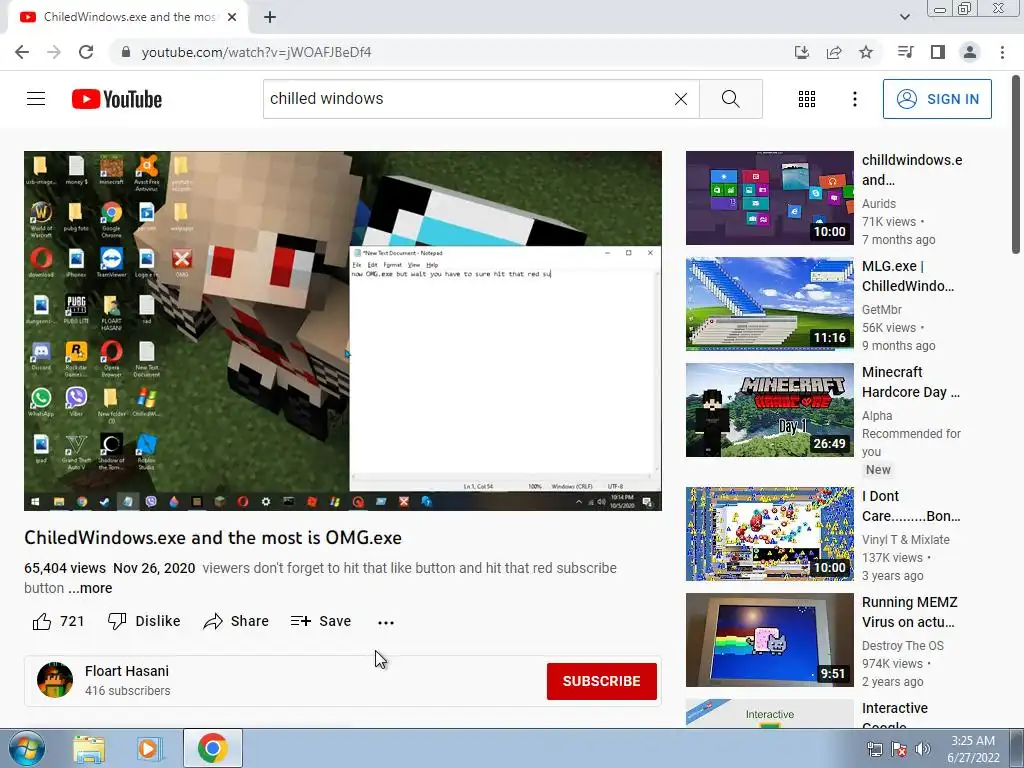Click the share this page icon
Screen dimensions: 1024x768
coord(834,52)
